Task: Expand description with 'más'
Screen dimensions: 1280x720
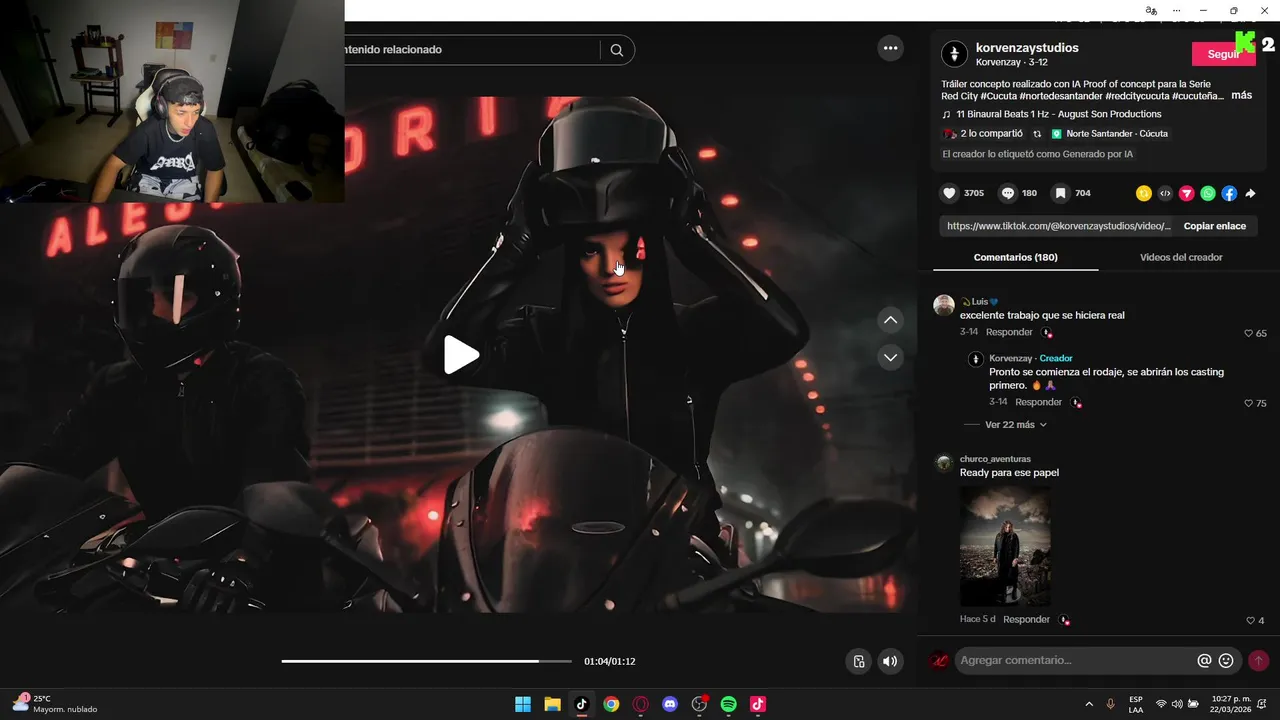Action: pos(1241,95)
